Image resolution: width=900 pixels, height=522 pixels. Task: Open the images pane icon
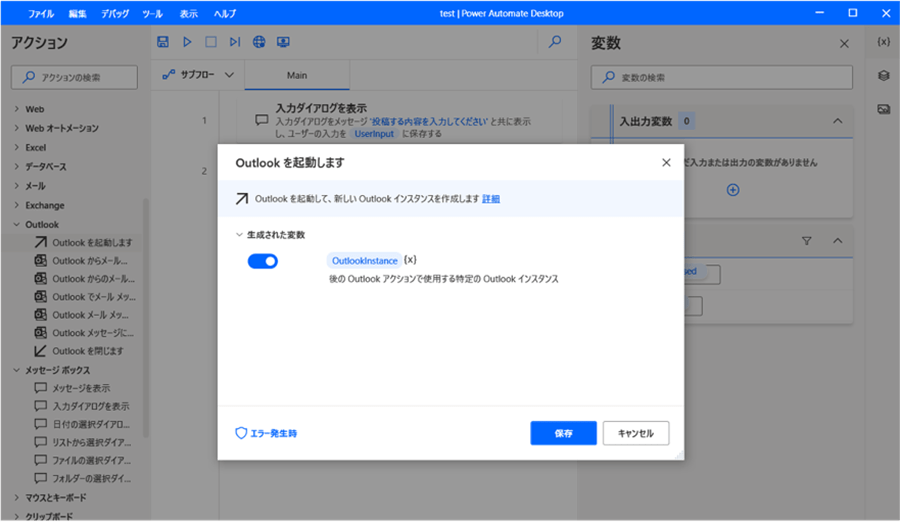point(884,109)
